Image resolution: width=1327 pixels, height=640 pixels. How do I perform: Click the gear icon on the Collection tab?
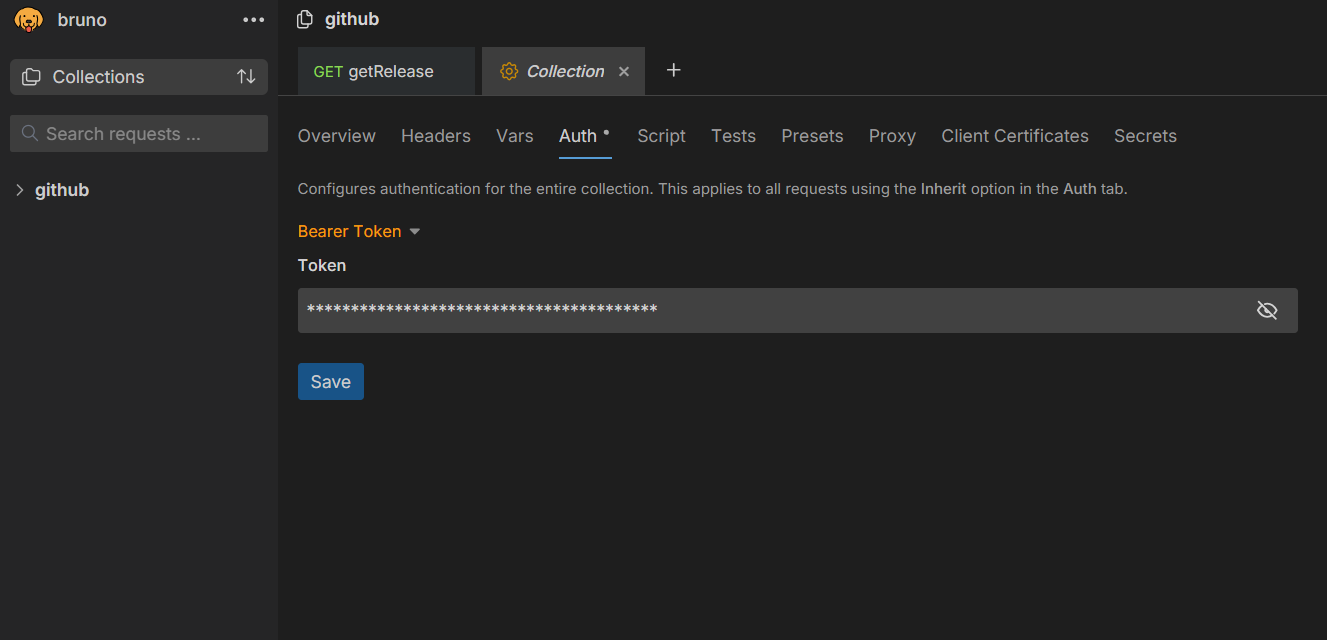[x=509, y=72]
